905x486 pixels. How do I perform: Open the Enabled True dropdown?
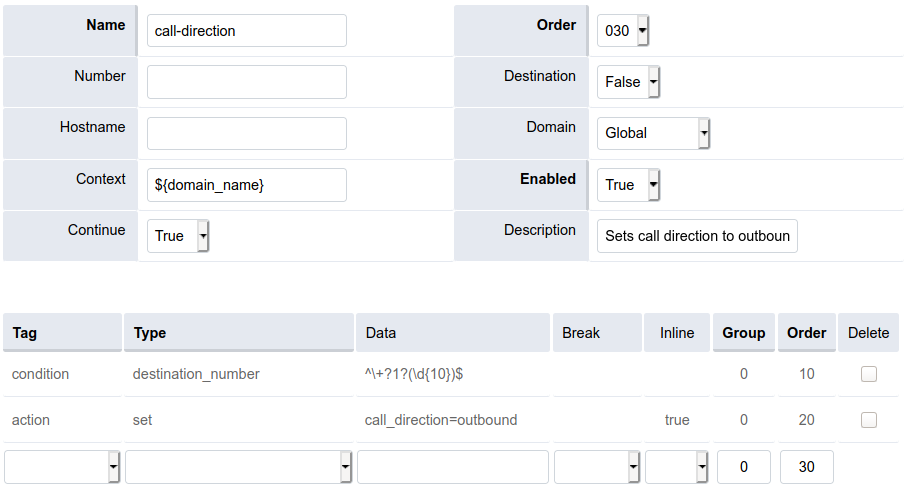point(628,185)
